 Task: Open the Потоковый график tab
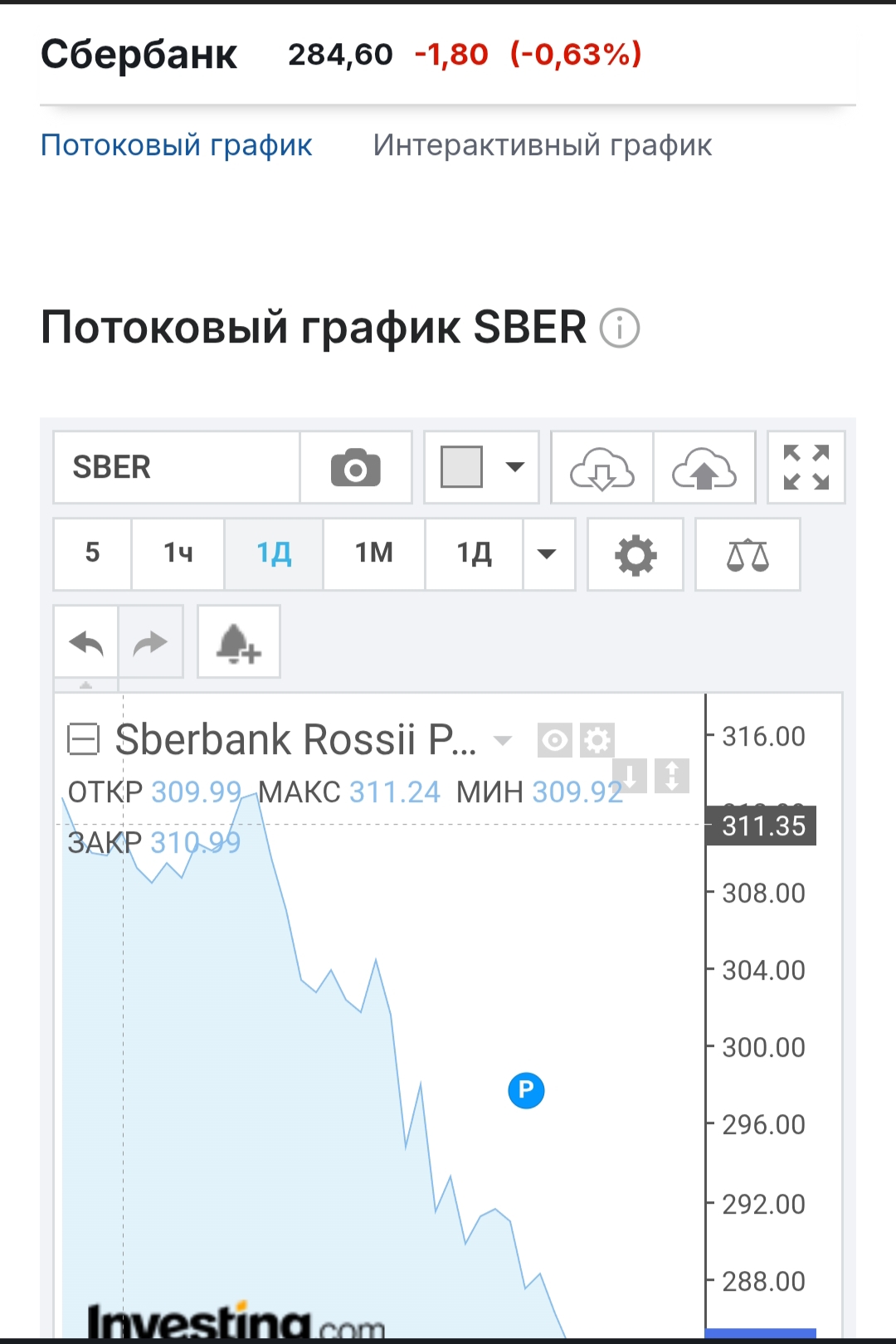pyautogui.click(x=176, y=145)
